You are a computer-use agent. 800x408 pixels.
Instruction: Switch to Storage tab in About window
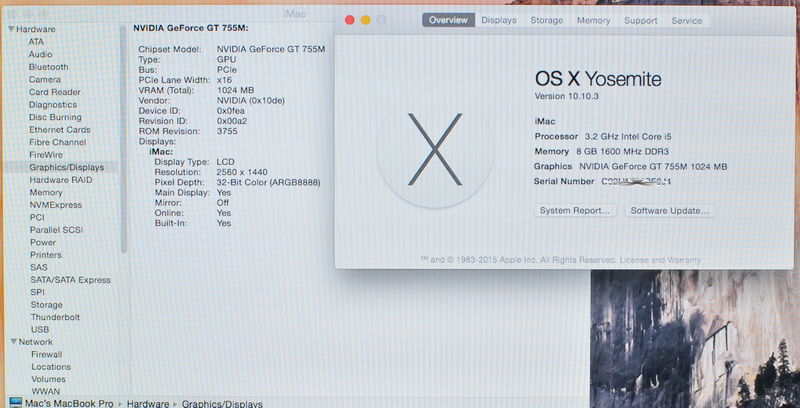(546, 20)
